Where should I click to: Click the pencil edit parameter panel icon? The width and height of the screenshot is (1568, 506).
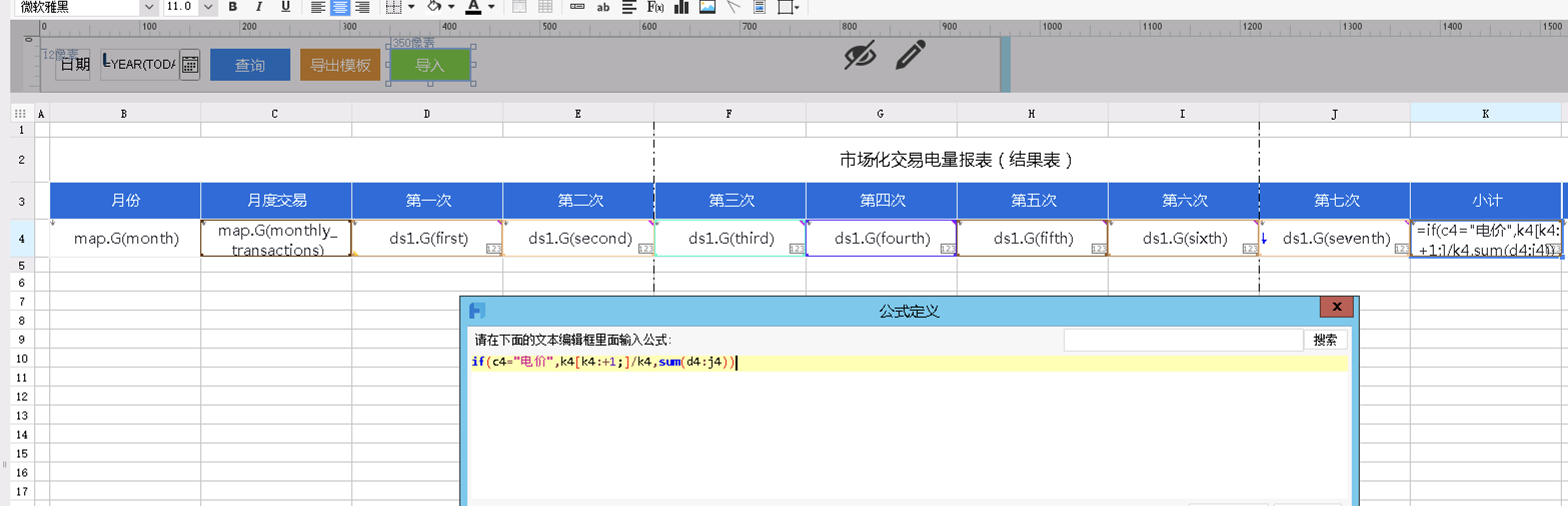[x=911, y=54]
